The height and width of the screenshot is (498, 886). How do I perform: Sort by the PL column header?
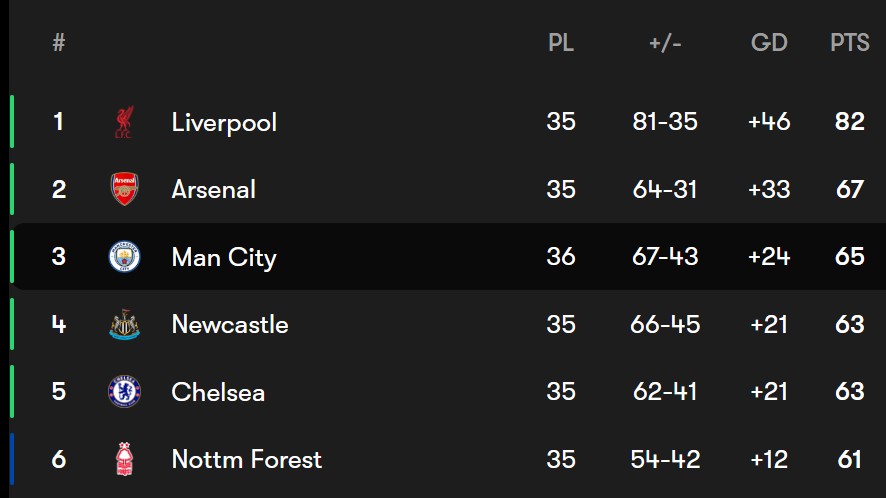pyautogui.click(x=561, y=42)
